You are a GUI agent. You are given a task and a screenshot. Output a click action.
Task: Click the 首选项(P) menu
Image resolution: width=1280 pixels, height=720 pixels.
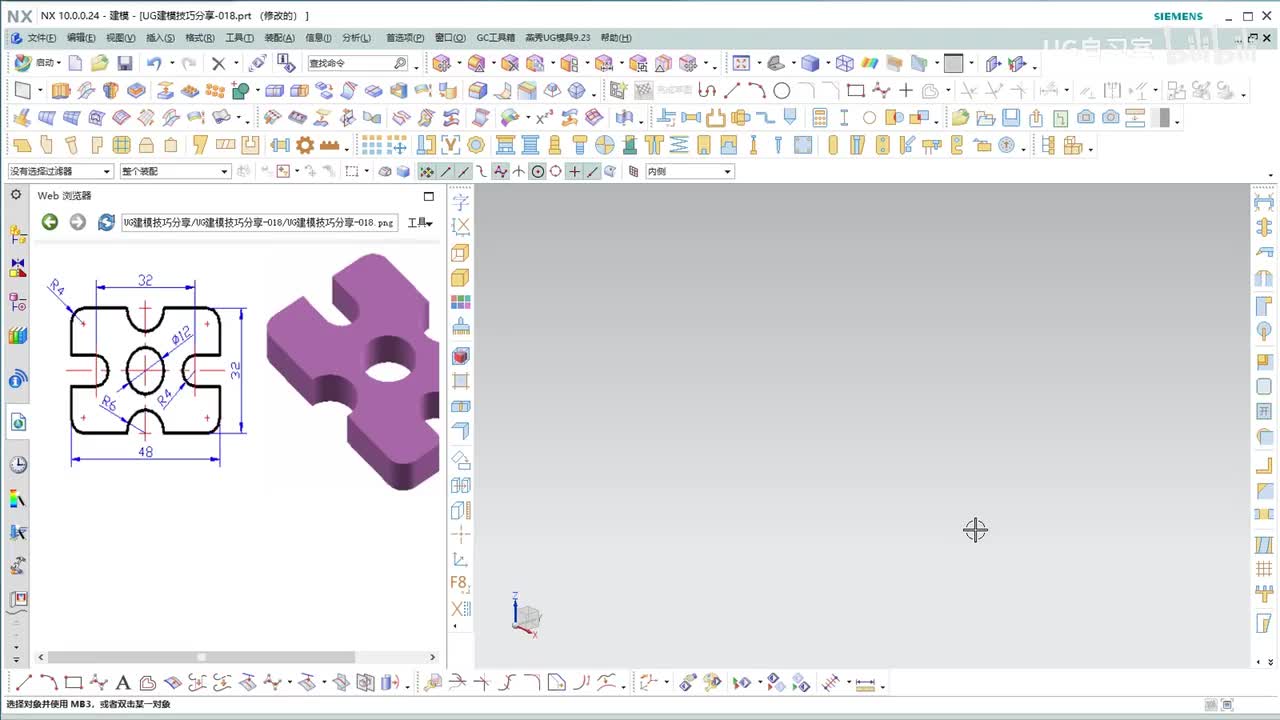pos(404,38)
